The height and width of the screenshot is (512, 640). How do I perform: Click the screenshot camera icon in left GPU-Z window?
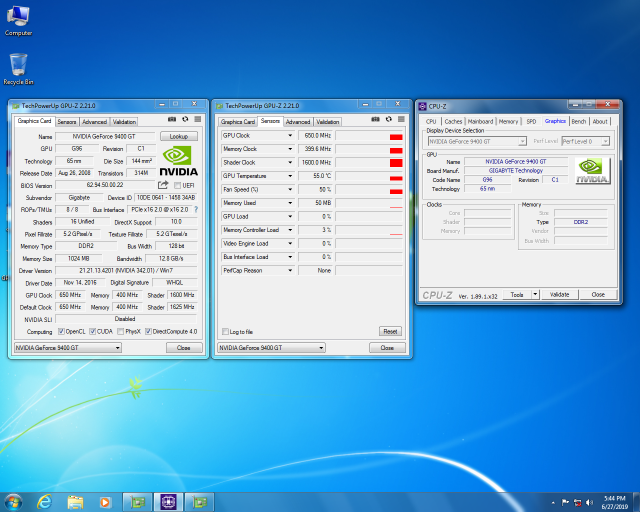(x=172, y=119)
